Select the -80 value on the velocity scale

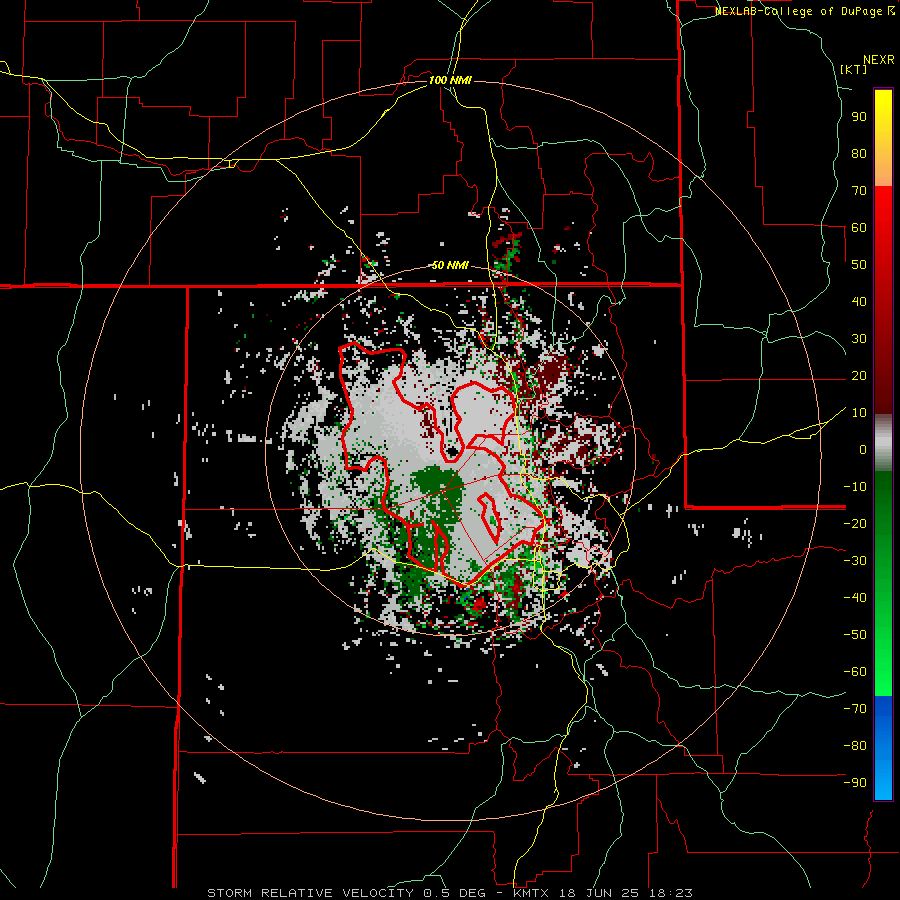[855, 746]
